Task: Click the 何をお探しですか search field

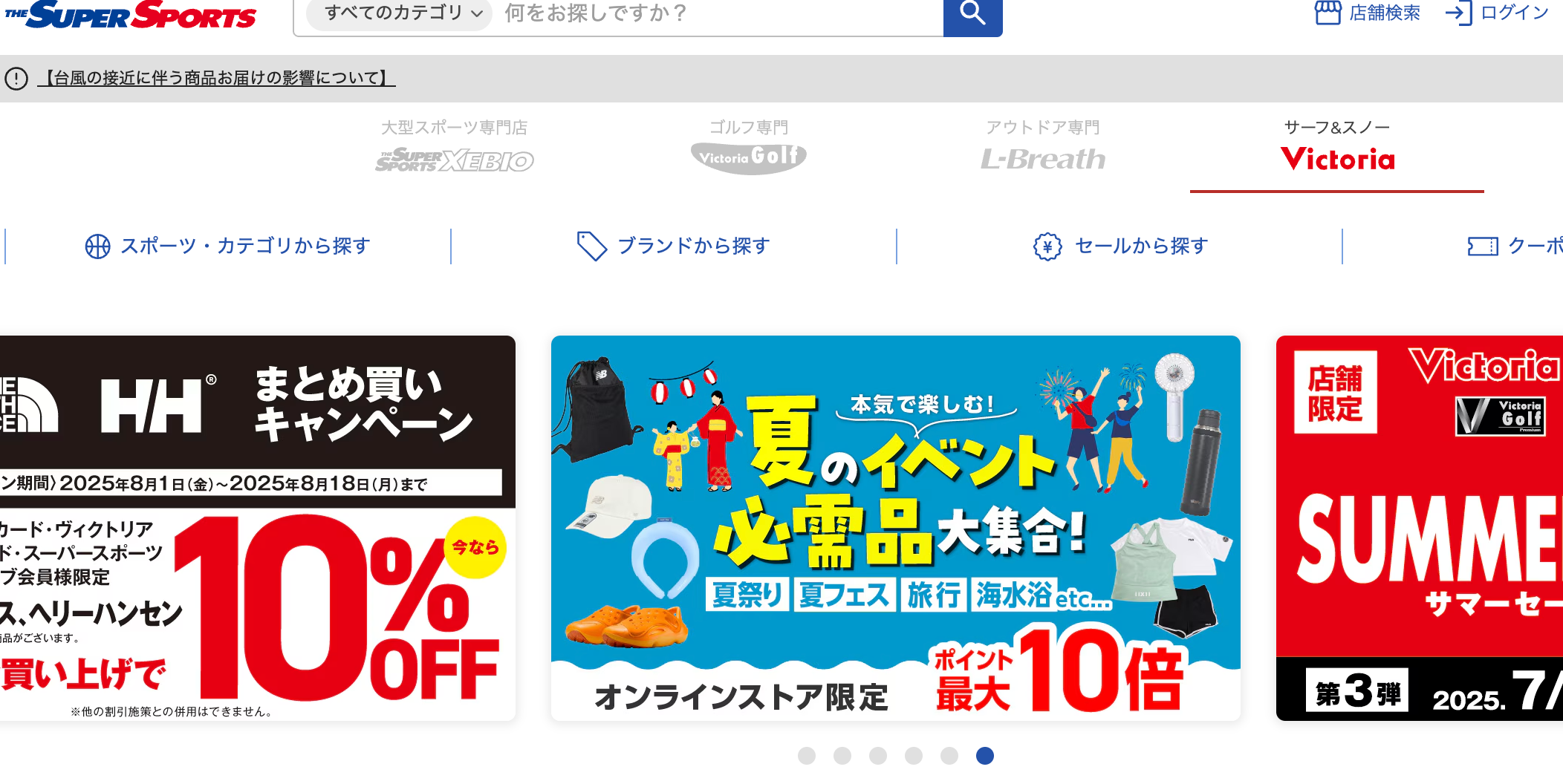Action: click(721, 13)
